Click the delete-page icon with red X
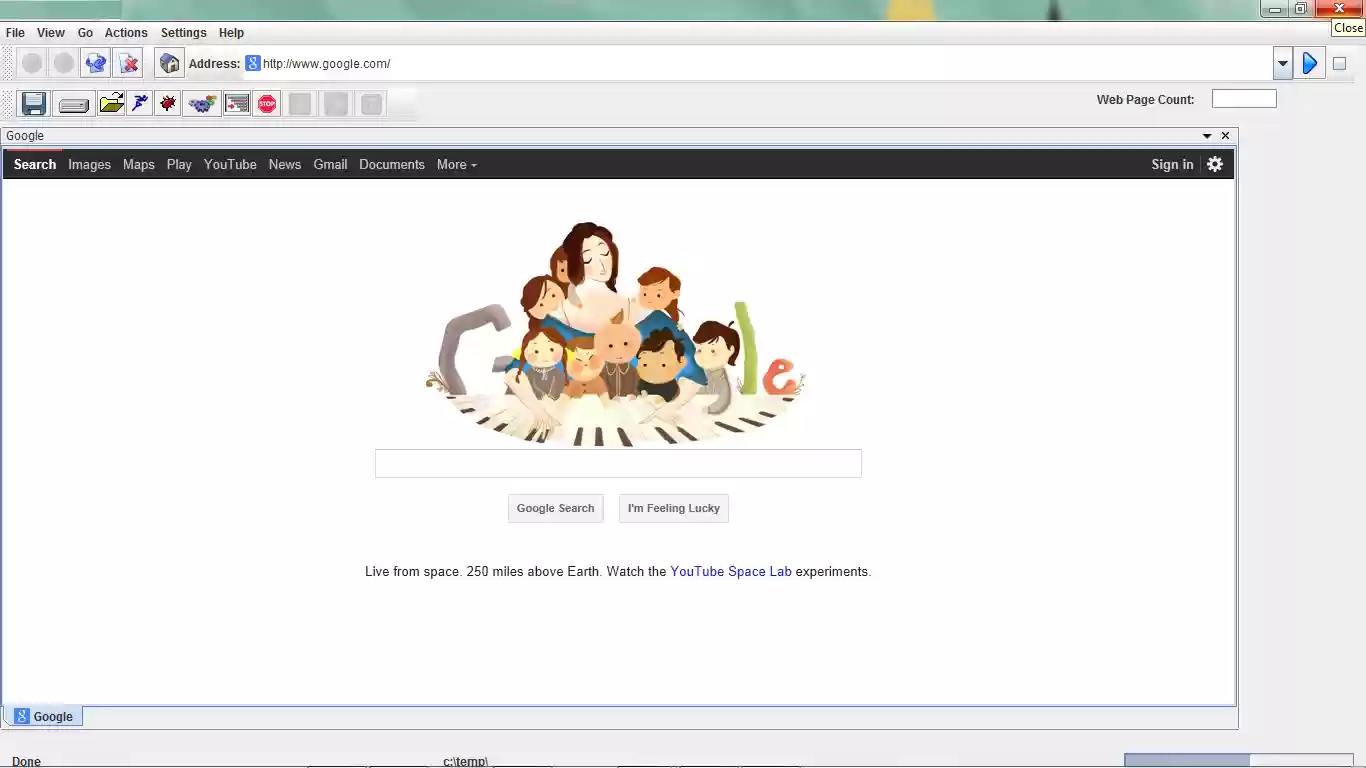1366x768 pixels. click(129, 62)
